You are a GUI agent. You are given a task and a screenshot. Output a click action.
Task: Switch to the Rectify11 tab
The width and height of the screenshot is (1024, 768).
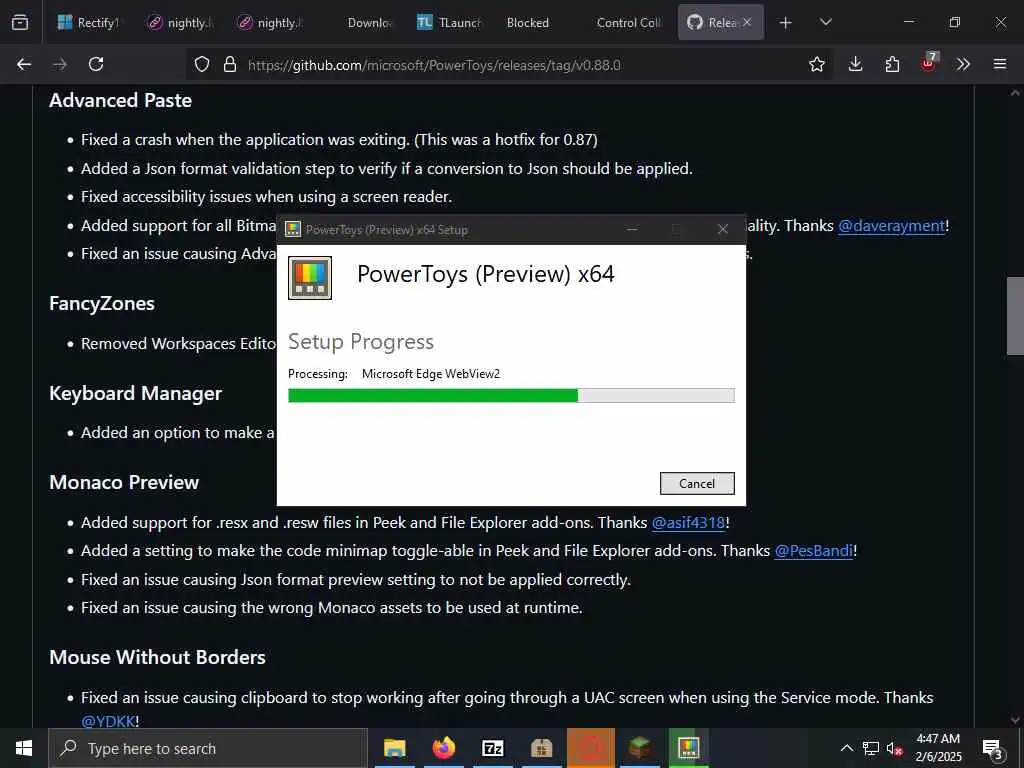(89, 23)
